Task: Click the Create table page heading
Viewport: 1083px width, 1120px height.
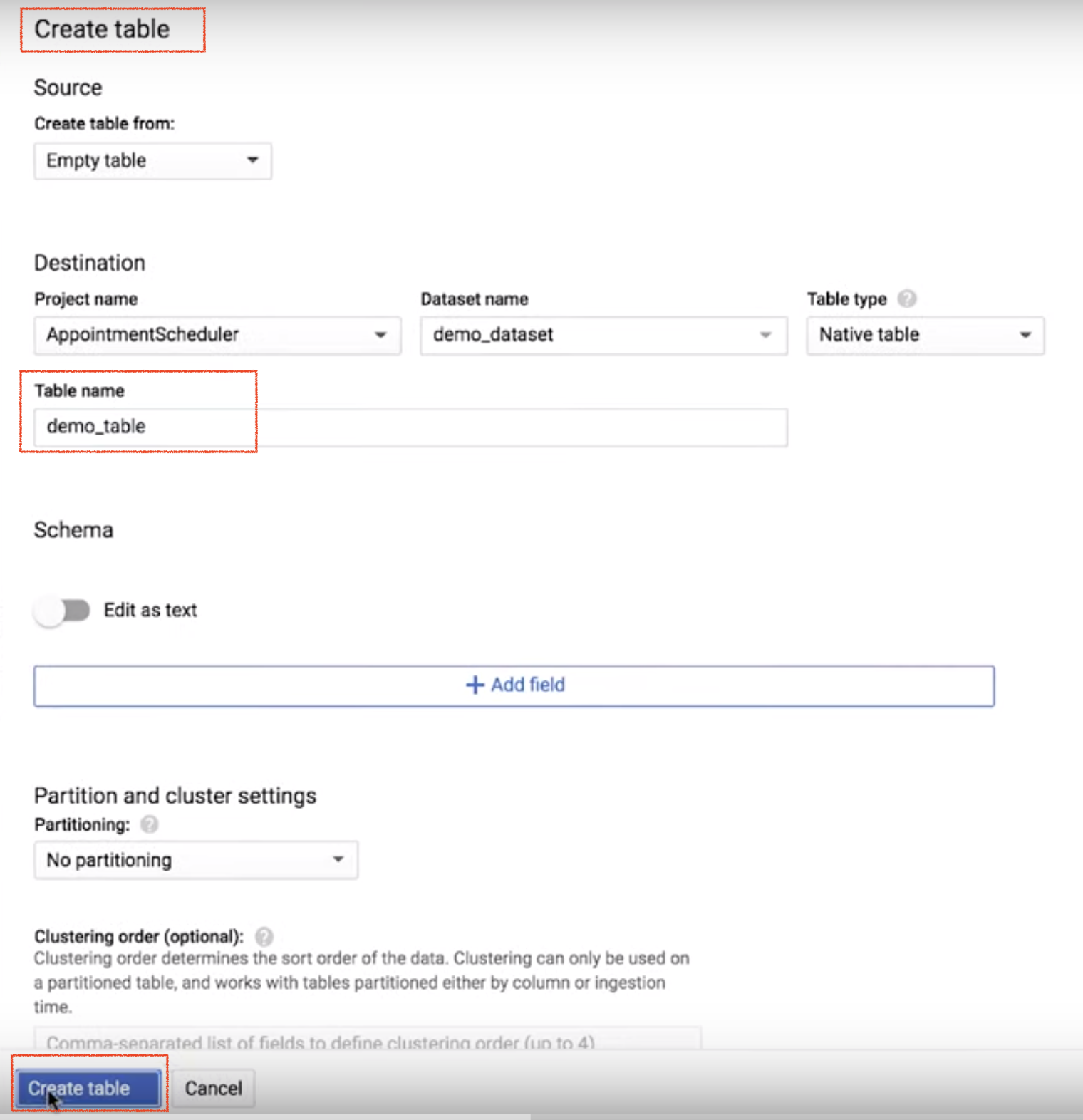Action: (102, 29)
